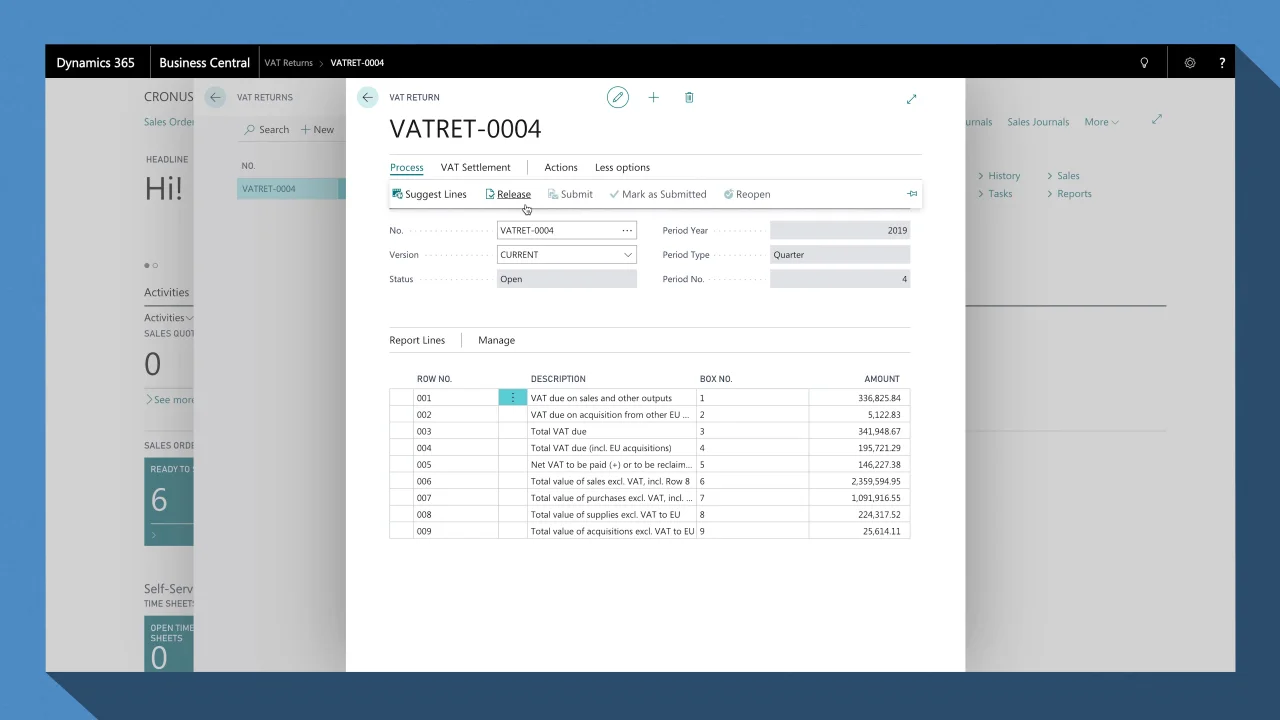Image resolution: width=1280 pixels, height=720 pixels.
Task: Click the pin icon on action bar
Action: [x=912, y=194]
